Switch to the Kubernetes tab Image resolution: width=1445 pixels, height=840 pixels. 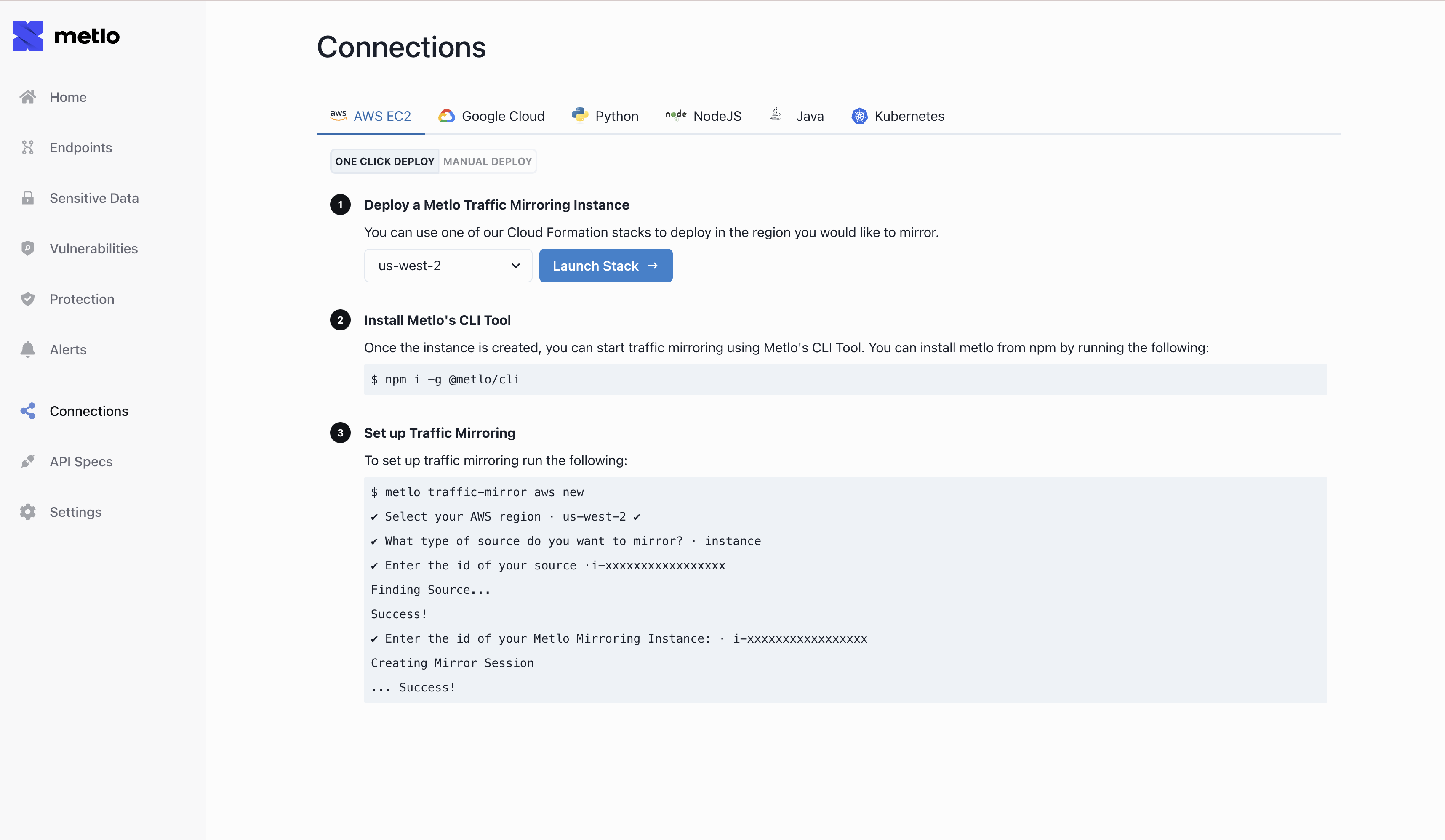(898, 116)
